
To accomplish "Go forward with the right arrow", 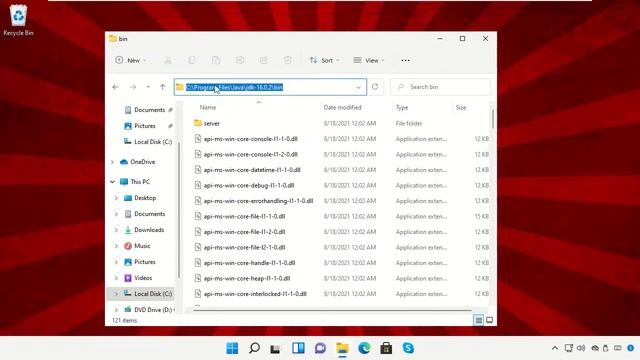I will [133, 87].
